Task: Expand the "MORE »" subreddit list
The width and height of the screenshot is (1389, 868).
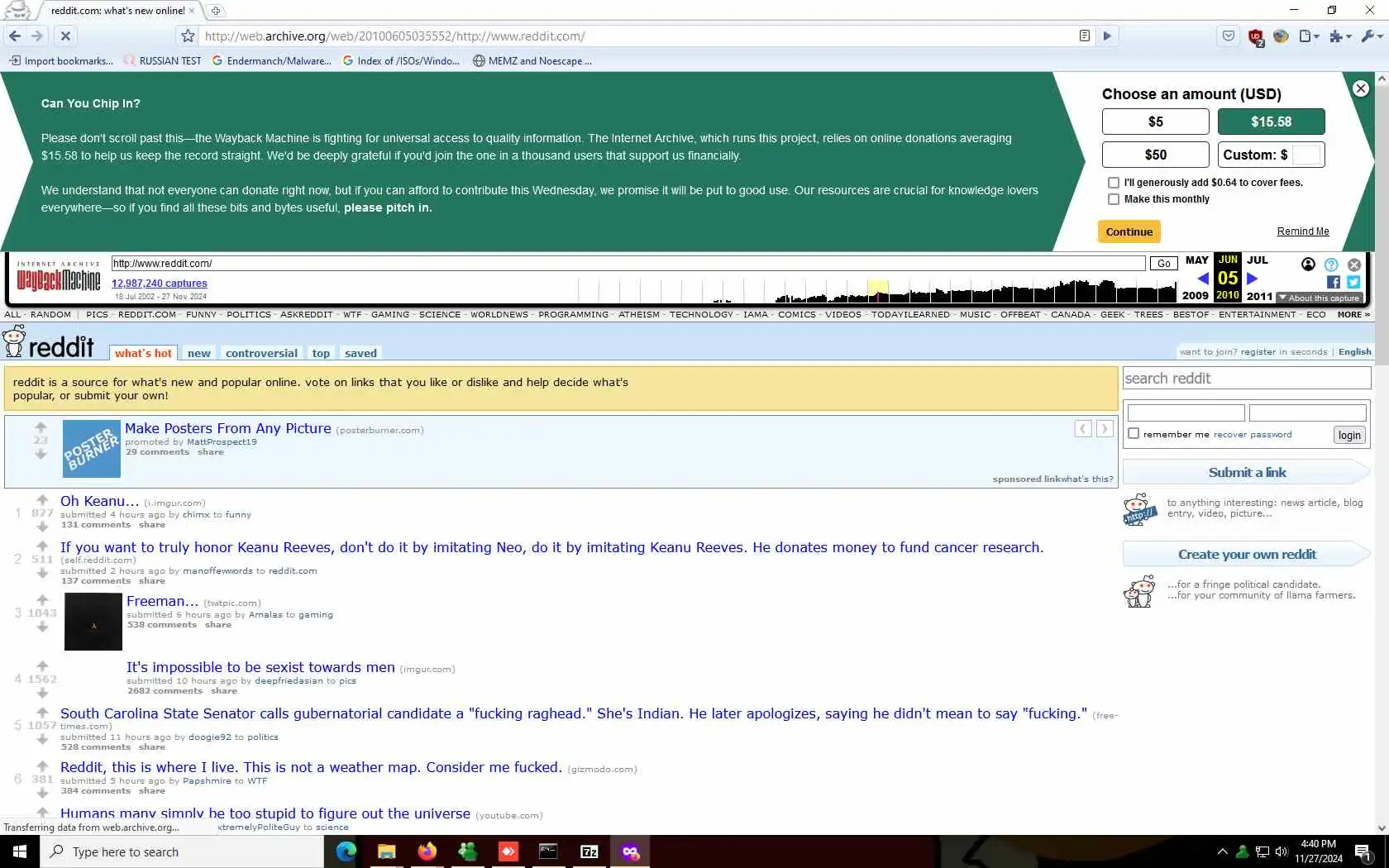Action: pyautogui.click(x=1353, y=314)
